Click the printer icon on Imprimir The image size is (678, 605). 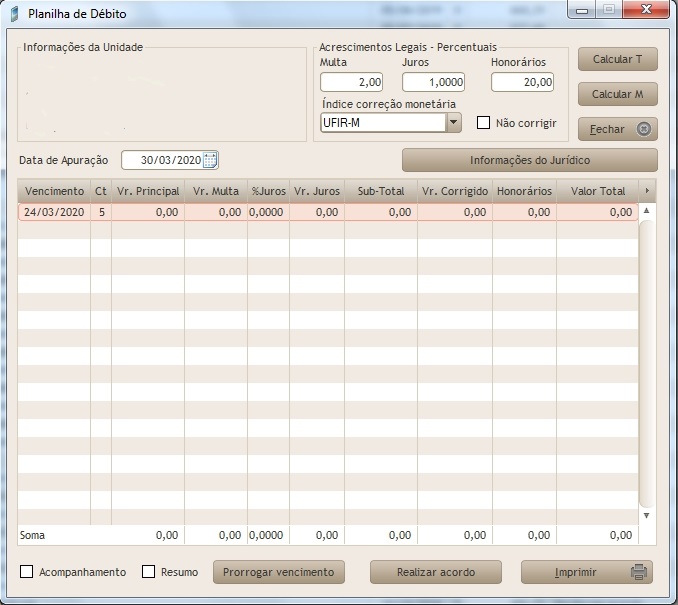click(x=639, y=572)
